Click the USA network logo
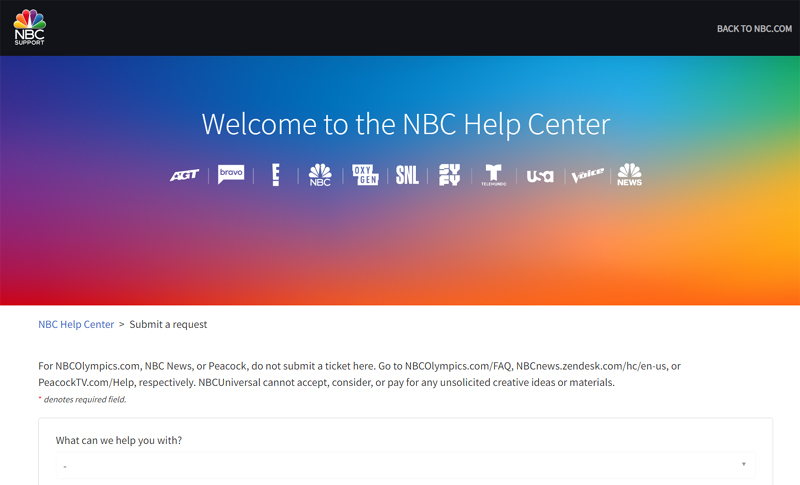 [540, 176]
